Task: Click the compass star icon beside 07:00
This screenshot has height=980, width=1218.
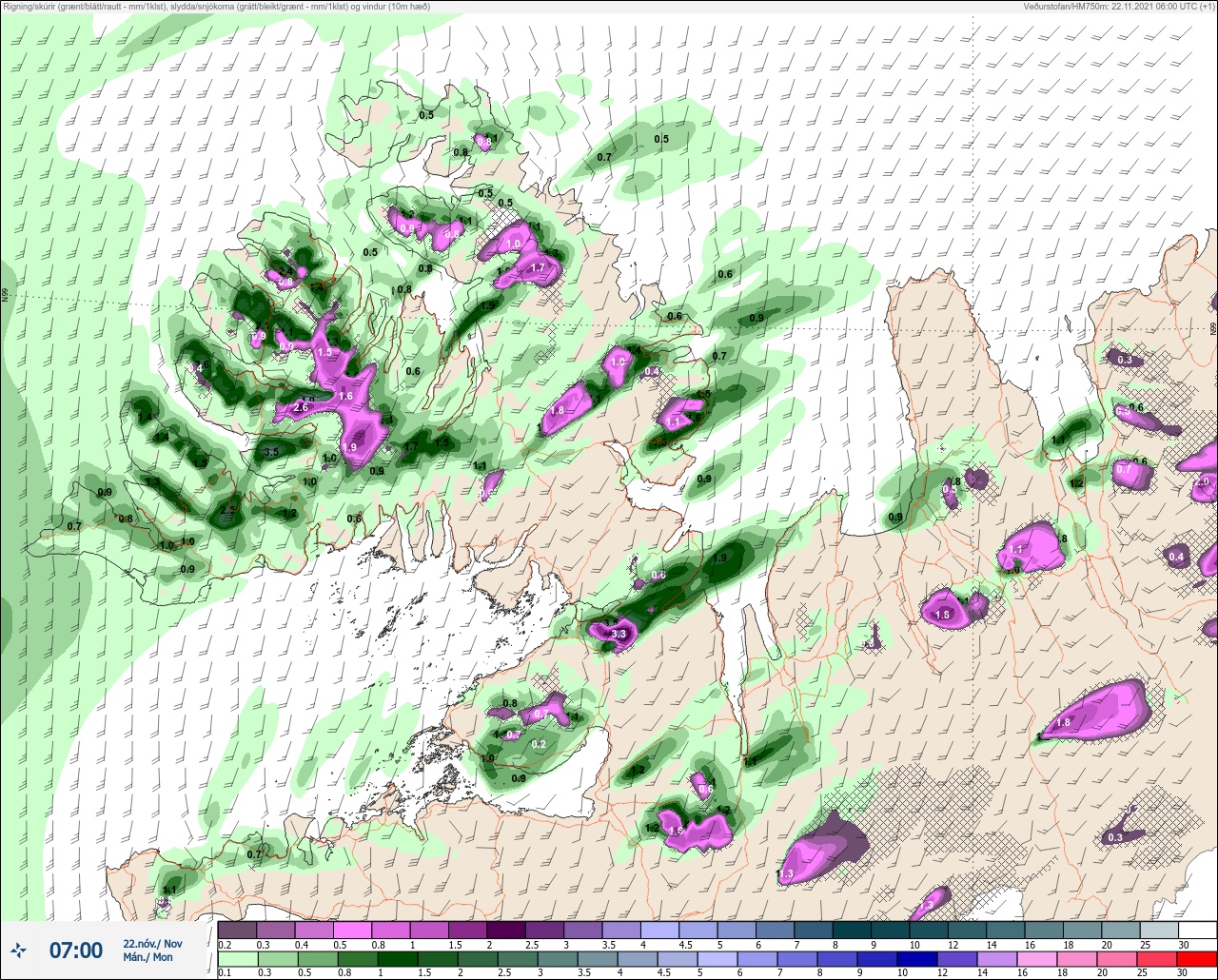Action: (18, 950)
